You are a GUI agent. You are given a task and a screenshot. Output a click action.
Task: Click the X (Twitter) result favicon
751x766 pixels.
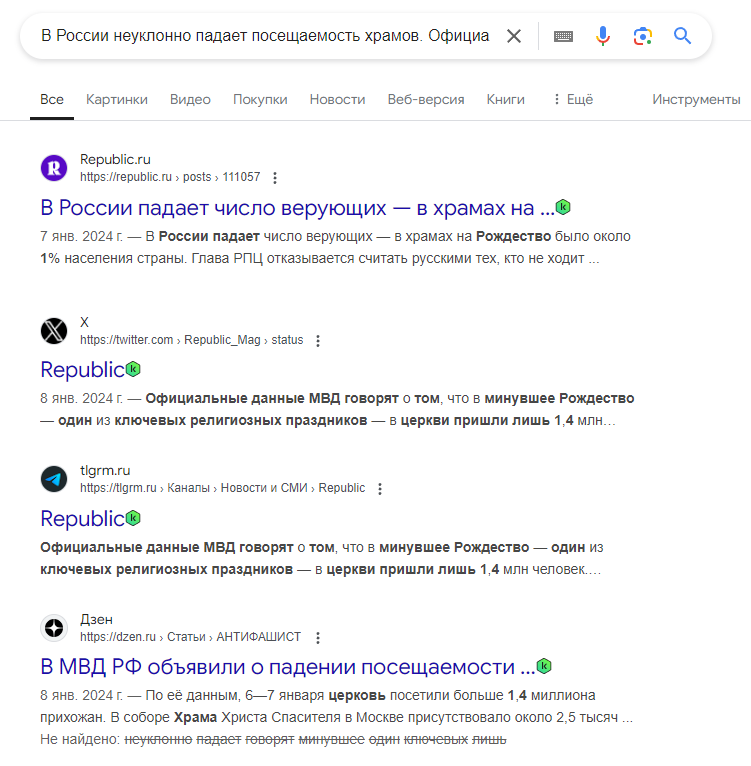coord(54,331)
